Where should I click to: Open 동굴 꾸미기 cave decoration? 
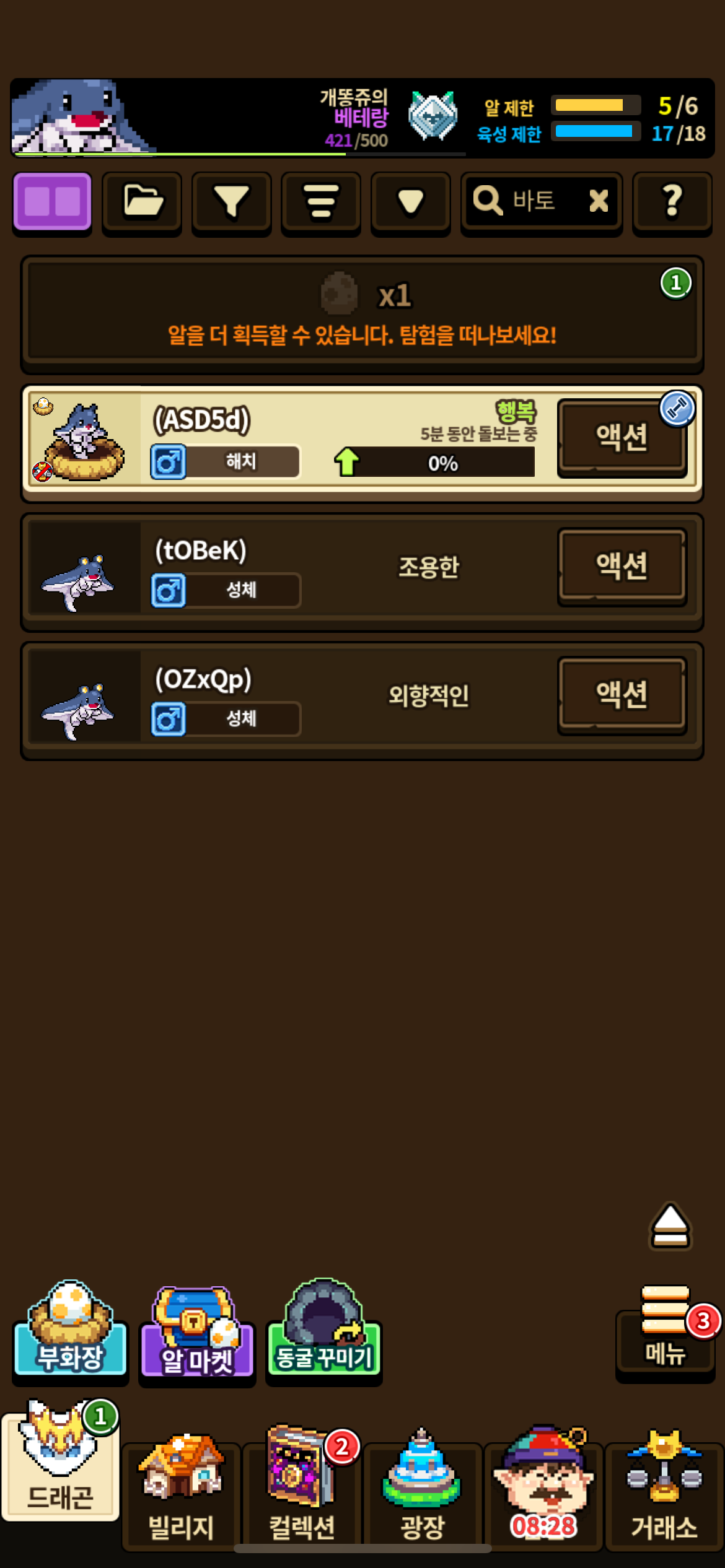pyautogui.click(x=324, y=1331)
